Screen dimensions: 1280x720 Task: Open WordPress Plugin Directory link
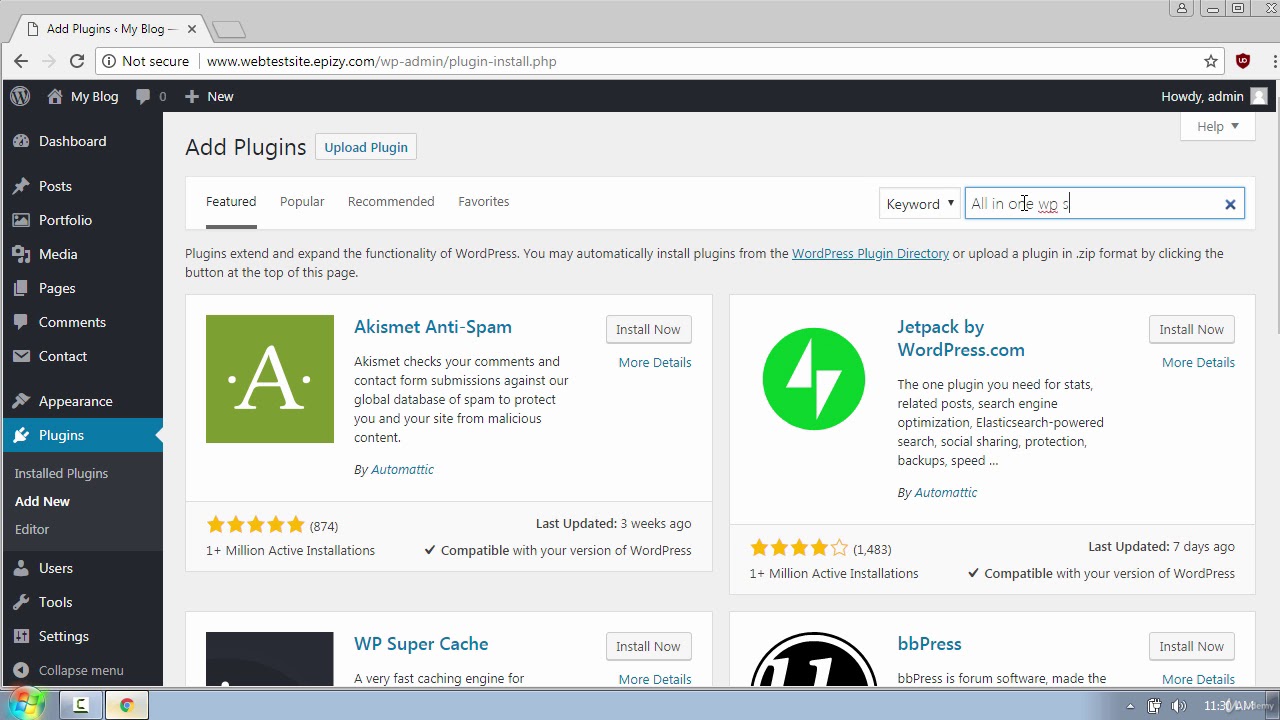870,253
